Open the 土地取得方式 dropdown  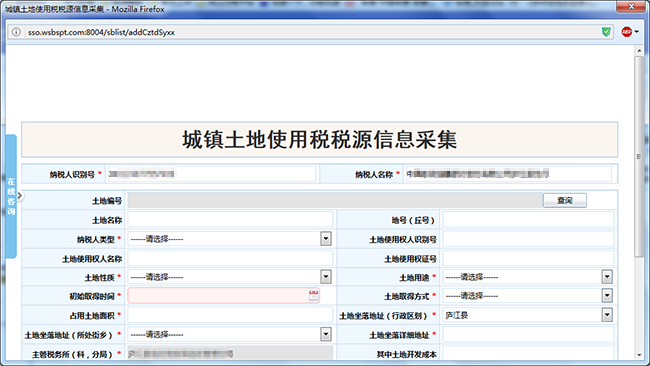528,296
